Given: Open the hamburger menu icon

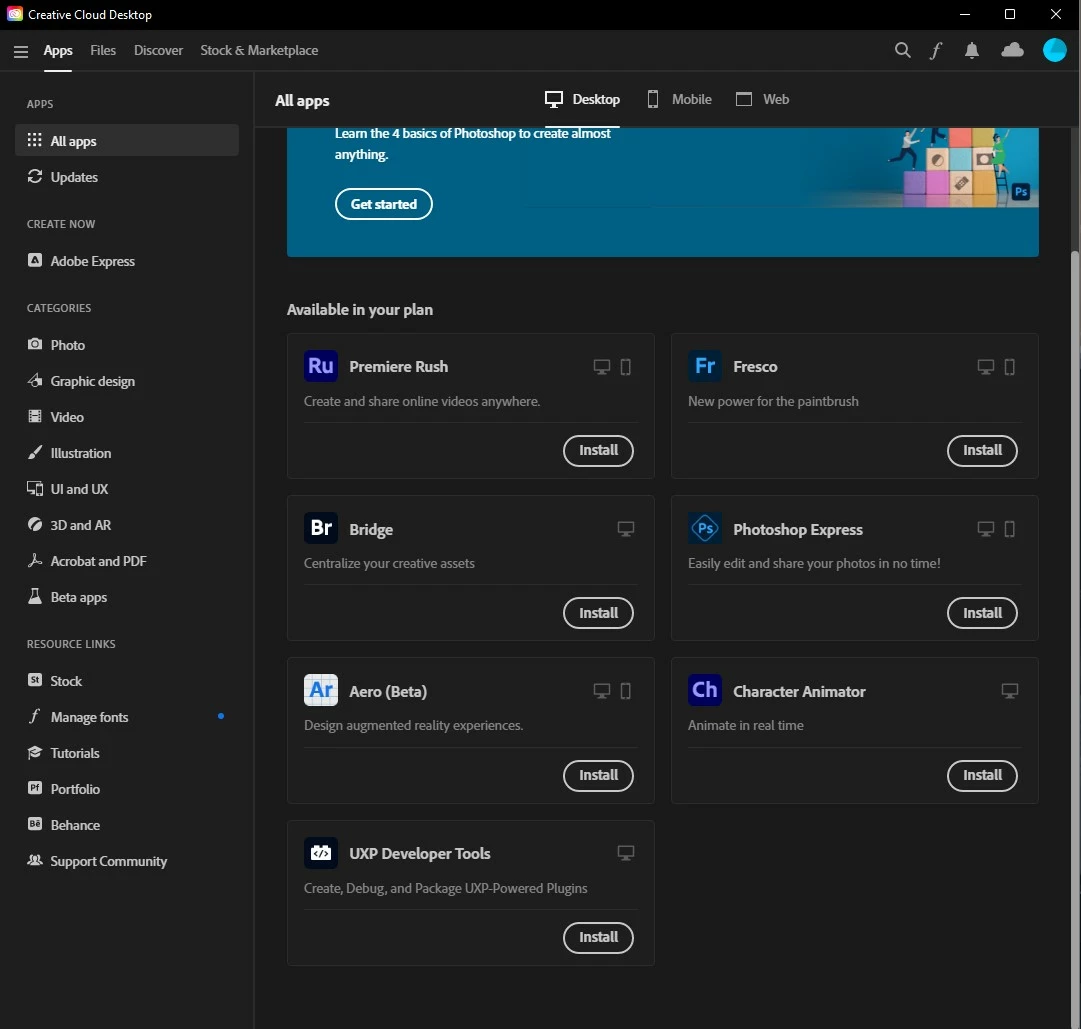Looking at the screenshot, I should click(21, 51).
